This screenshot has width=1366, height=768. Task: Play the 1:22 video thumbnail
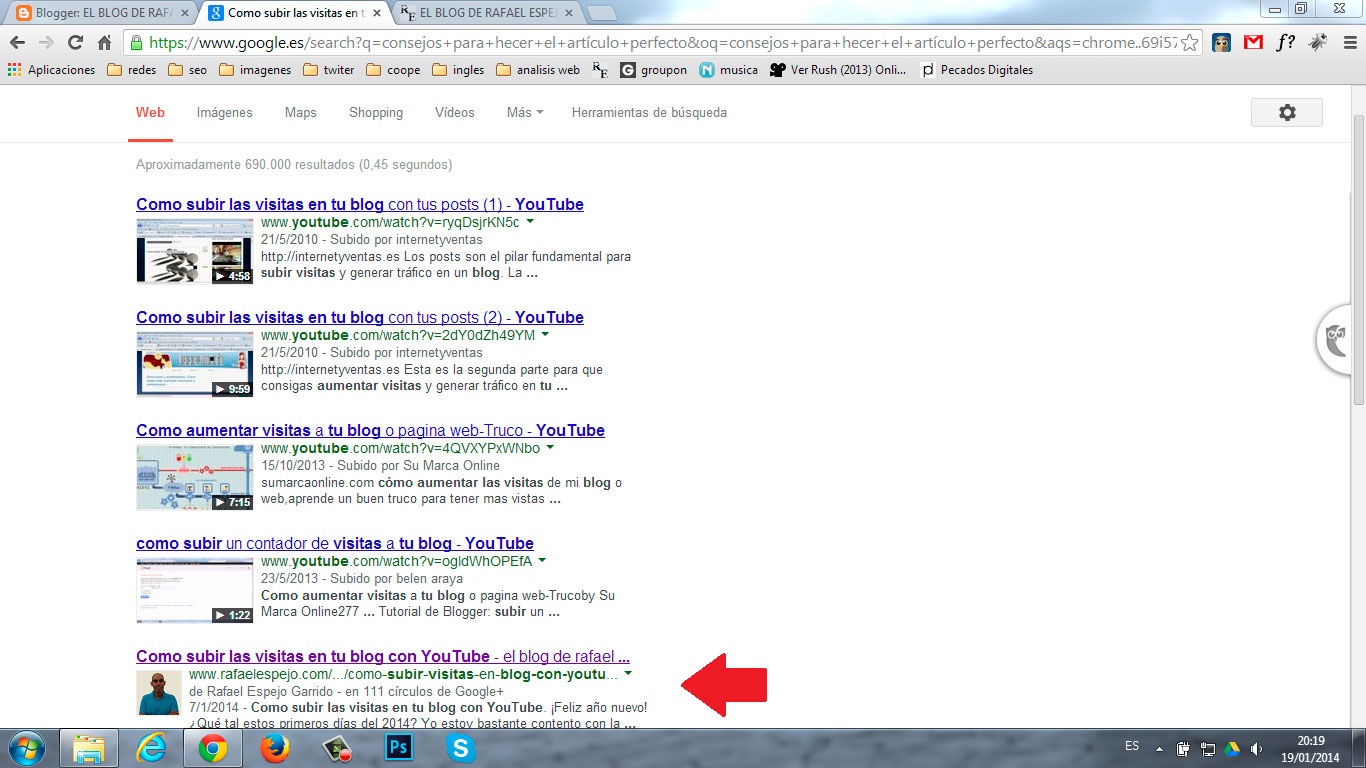[195, 590]
